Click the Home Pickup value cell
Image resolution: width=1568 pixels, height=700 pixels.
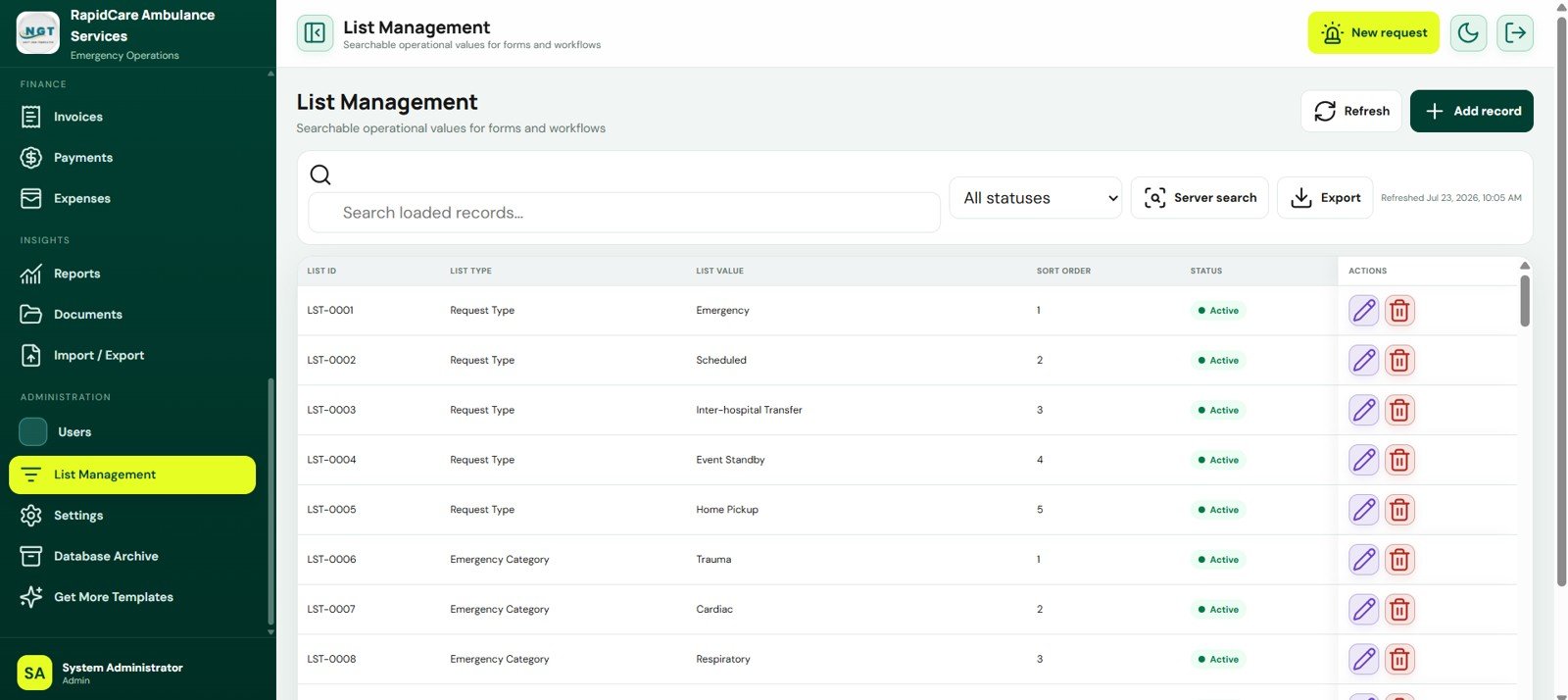pos(727,510)
